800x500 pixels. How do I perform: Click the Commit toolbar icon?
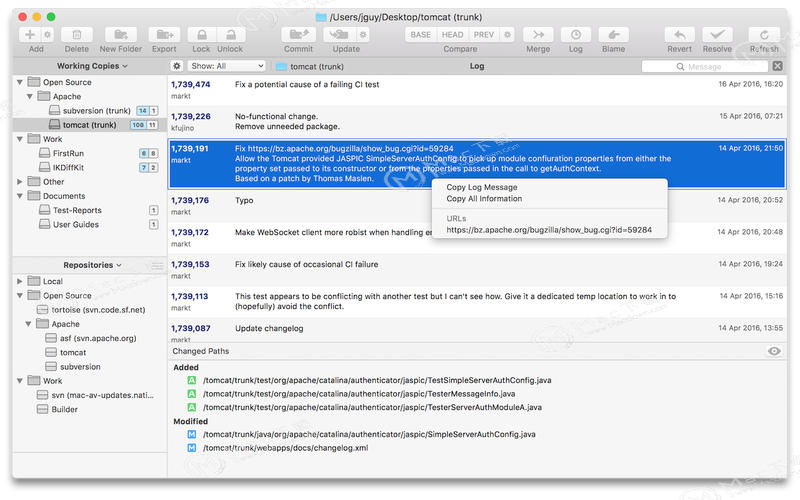(x=298, y=35)
